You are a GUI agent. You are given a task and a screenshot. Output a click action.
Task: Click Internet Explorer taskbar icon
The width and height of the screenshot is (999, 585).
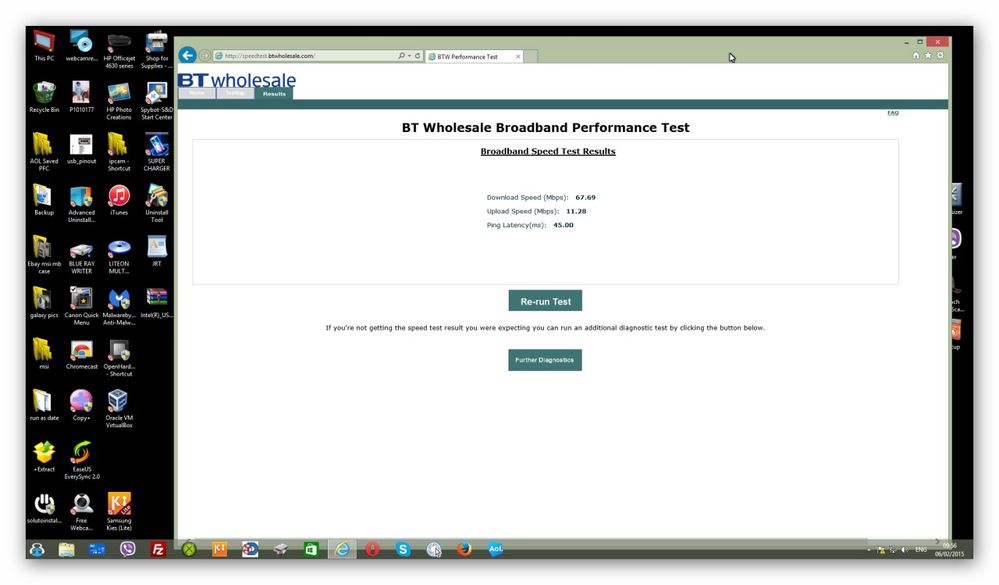pyautogui.click(x=342, y=549)
